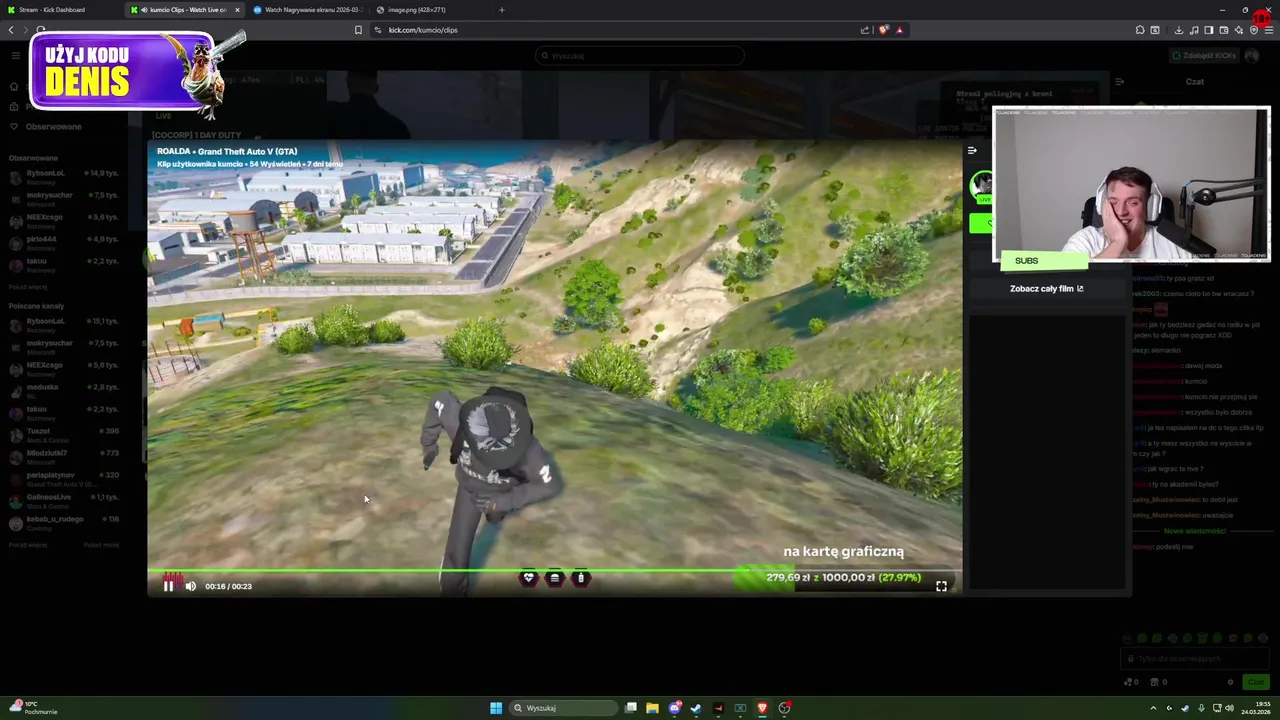Viewport: 1280px width, 720px height.
Task: Open File Explorer from taskbar
Action: coord(652,708)
